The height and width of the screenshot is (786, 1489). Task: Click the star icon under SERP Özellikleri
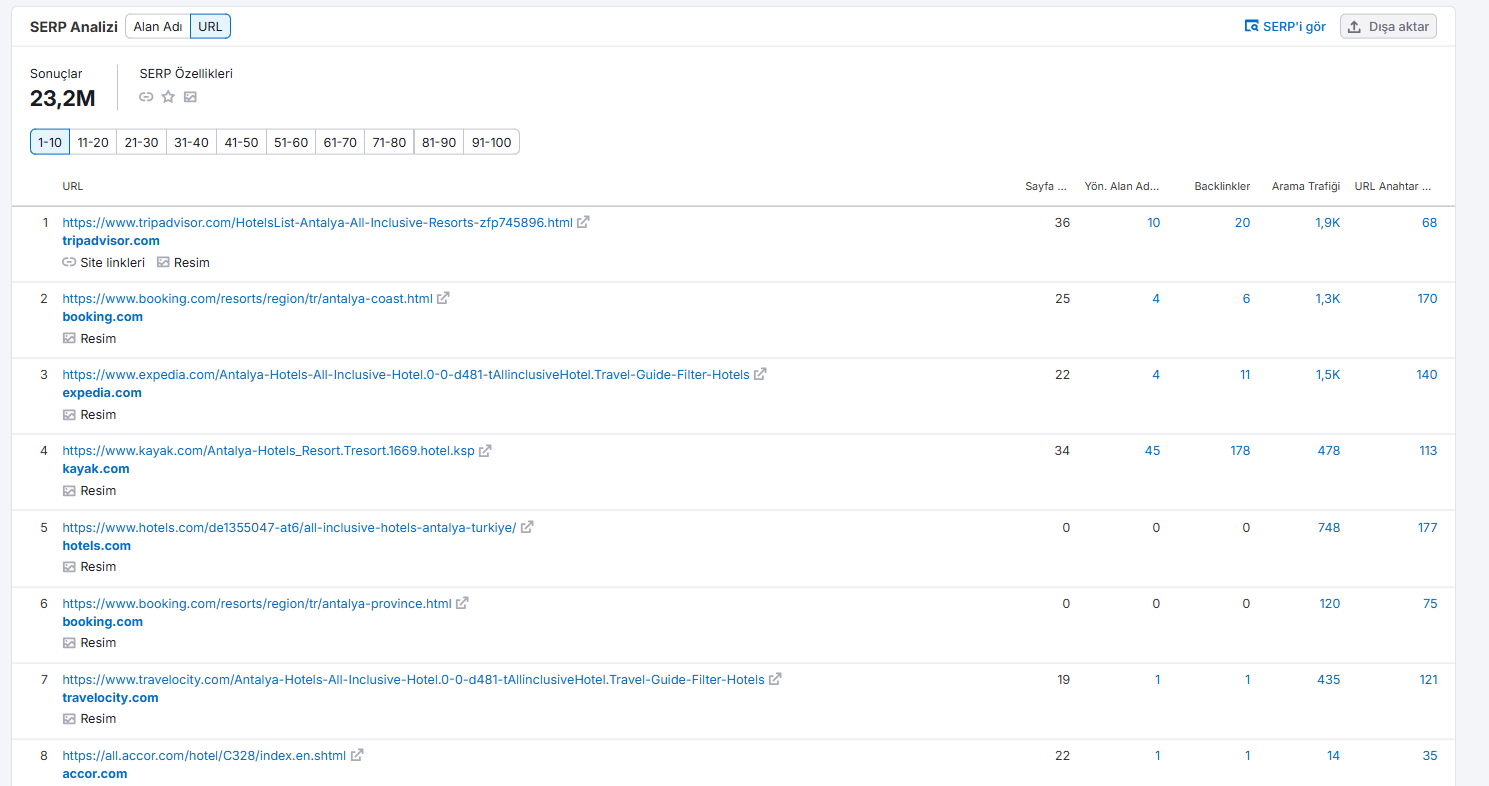(168, 97)
